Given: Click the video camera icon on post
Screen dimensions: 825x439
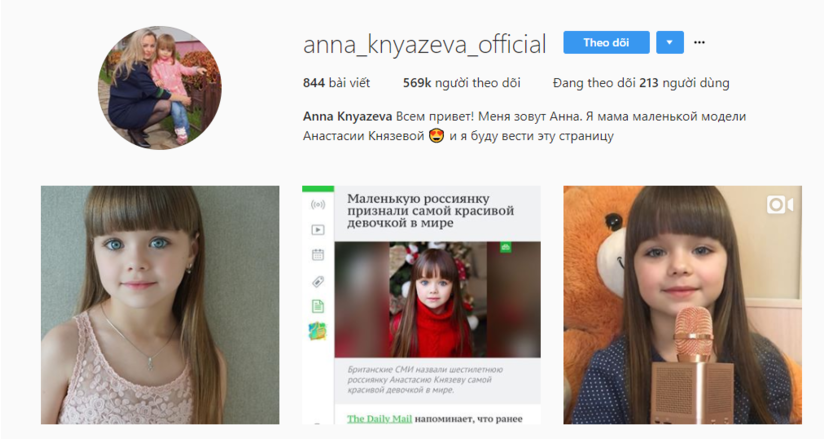Looking at the screenshot, I should 780,204.
